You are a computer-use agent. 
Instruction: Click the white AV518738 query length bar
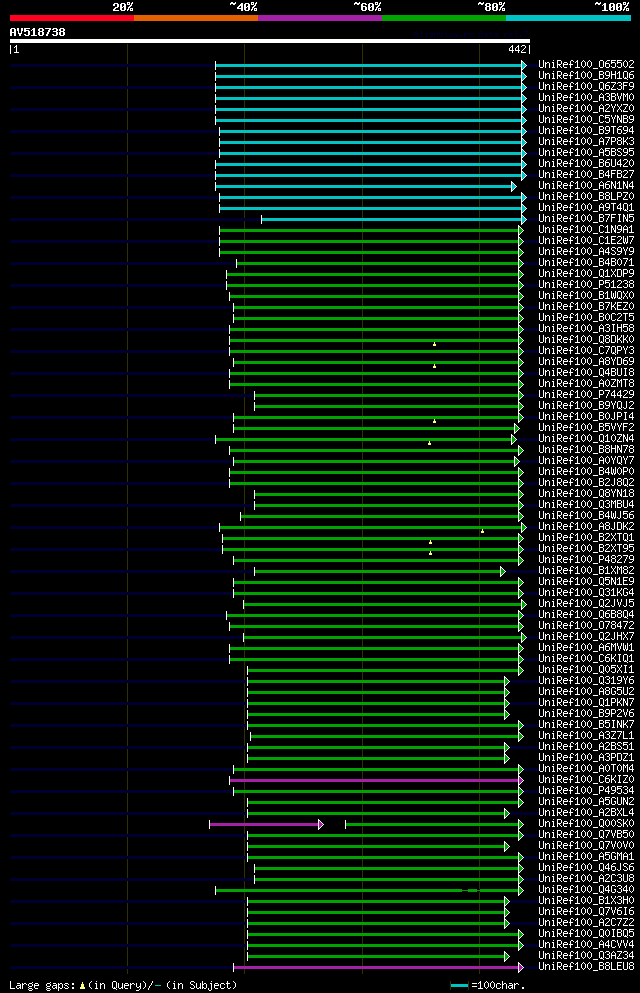point(270,41)
